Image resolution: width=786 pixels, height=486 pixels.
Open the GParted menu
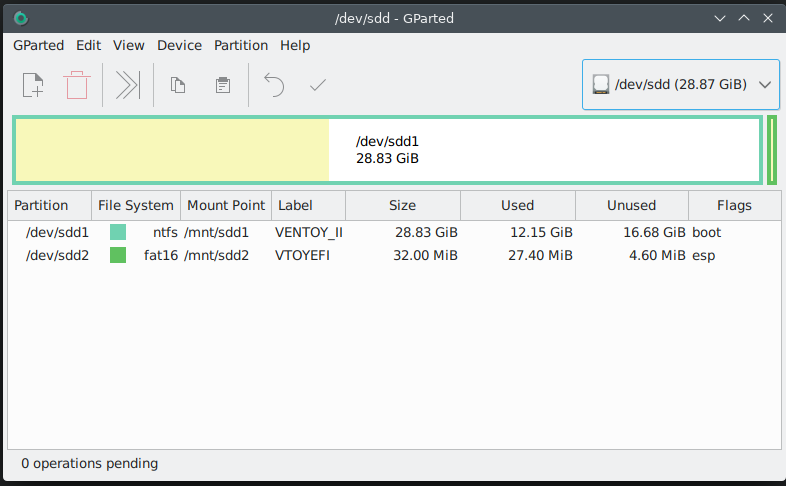point(39,45)
